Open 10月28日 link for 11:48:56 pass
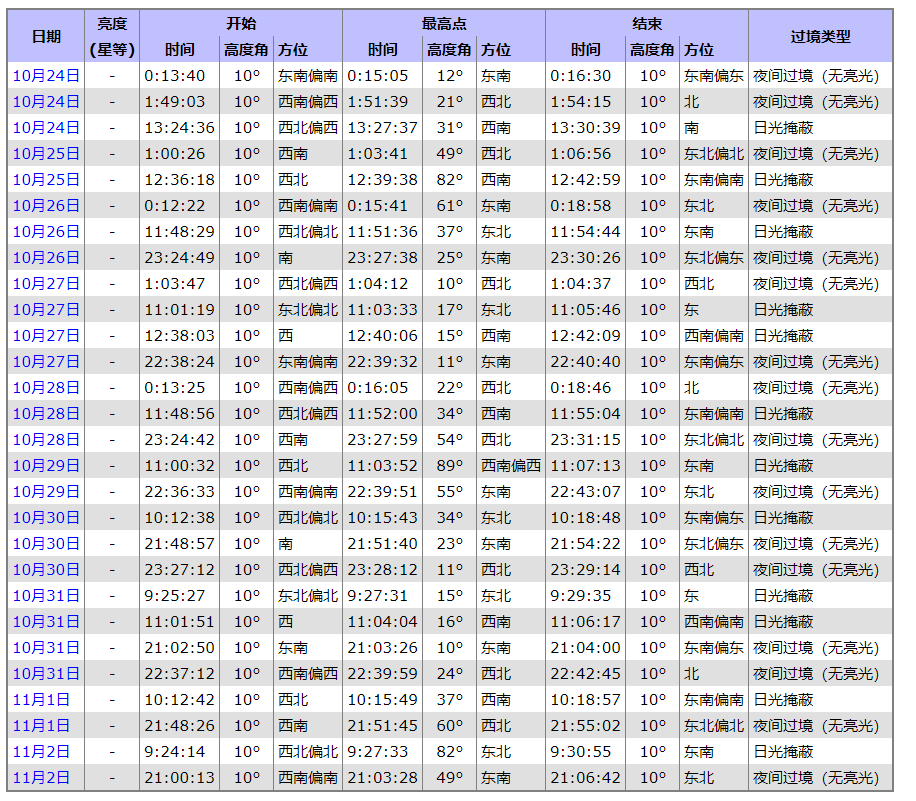This screenshot has width=916, height=801. tap(46, 414)
